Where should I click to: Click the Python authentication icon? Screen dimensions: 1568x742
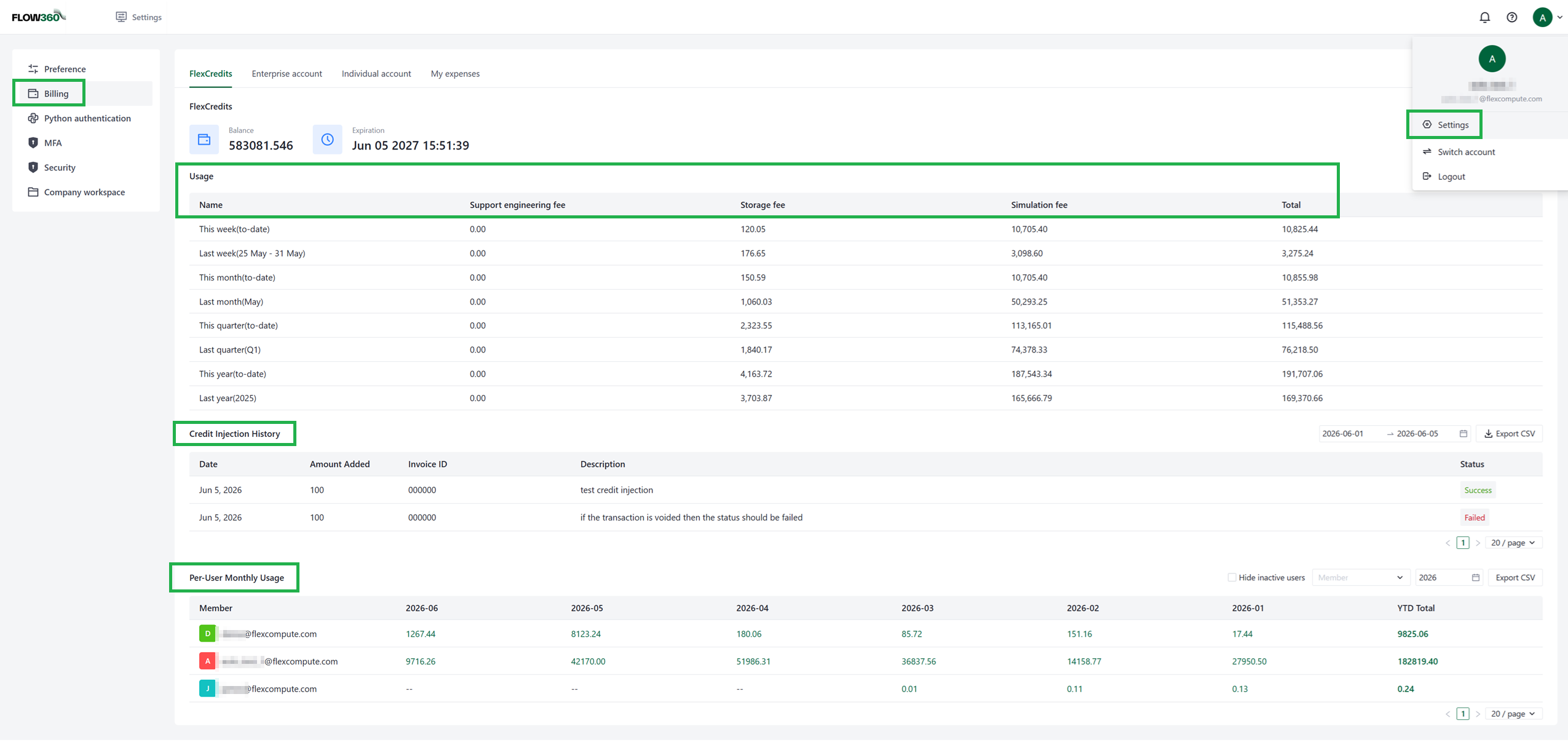pos(33,118)
